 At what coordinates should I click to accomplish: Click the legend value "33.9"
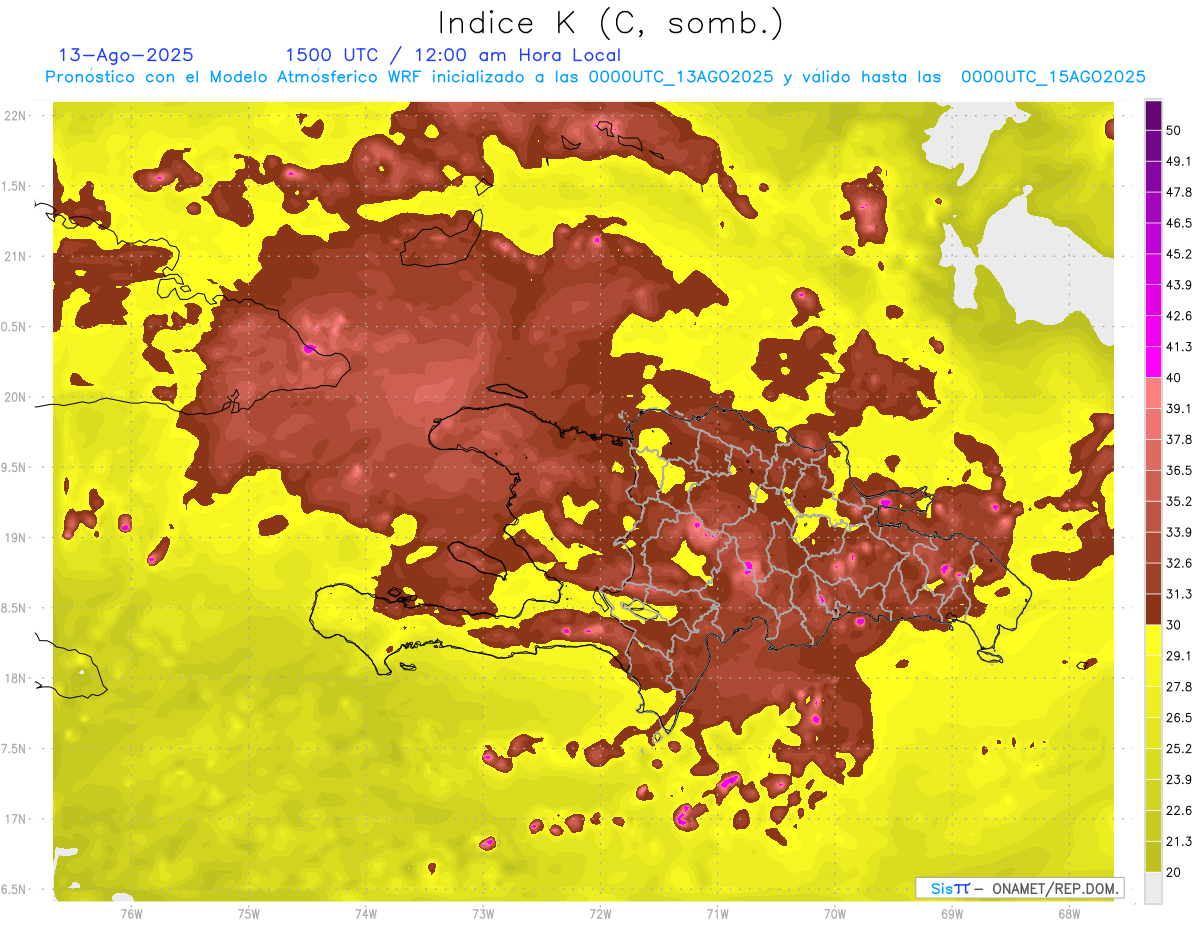[x=1178, y=532]
